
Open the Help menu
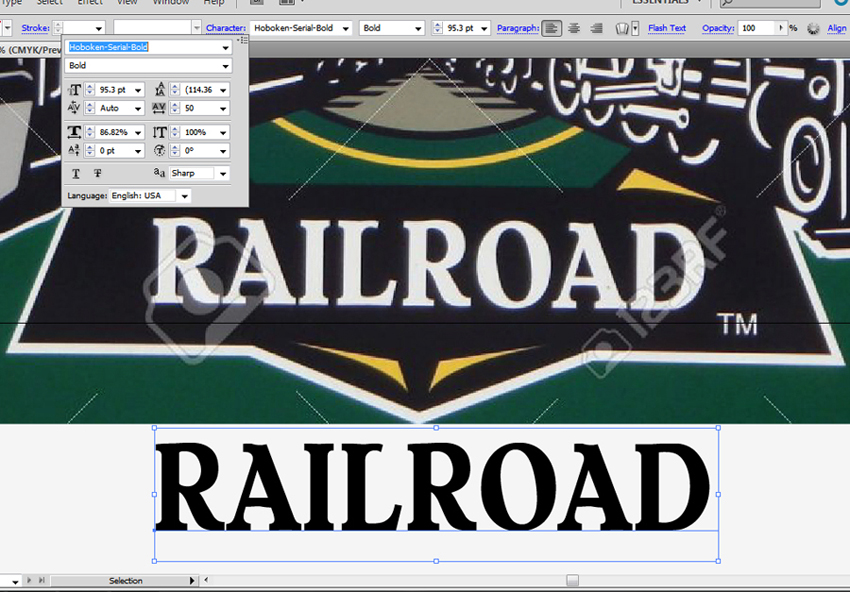coord(214,2)
